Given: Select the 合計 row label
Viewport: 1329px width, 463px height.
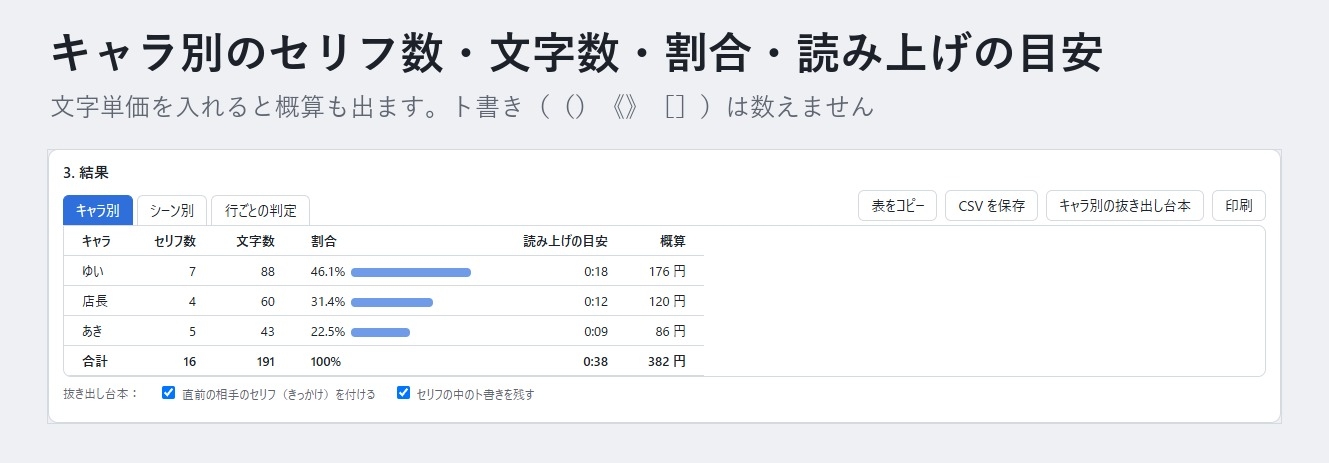Looking at the screenshot, I should 94,361.
